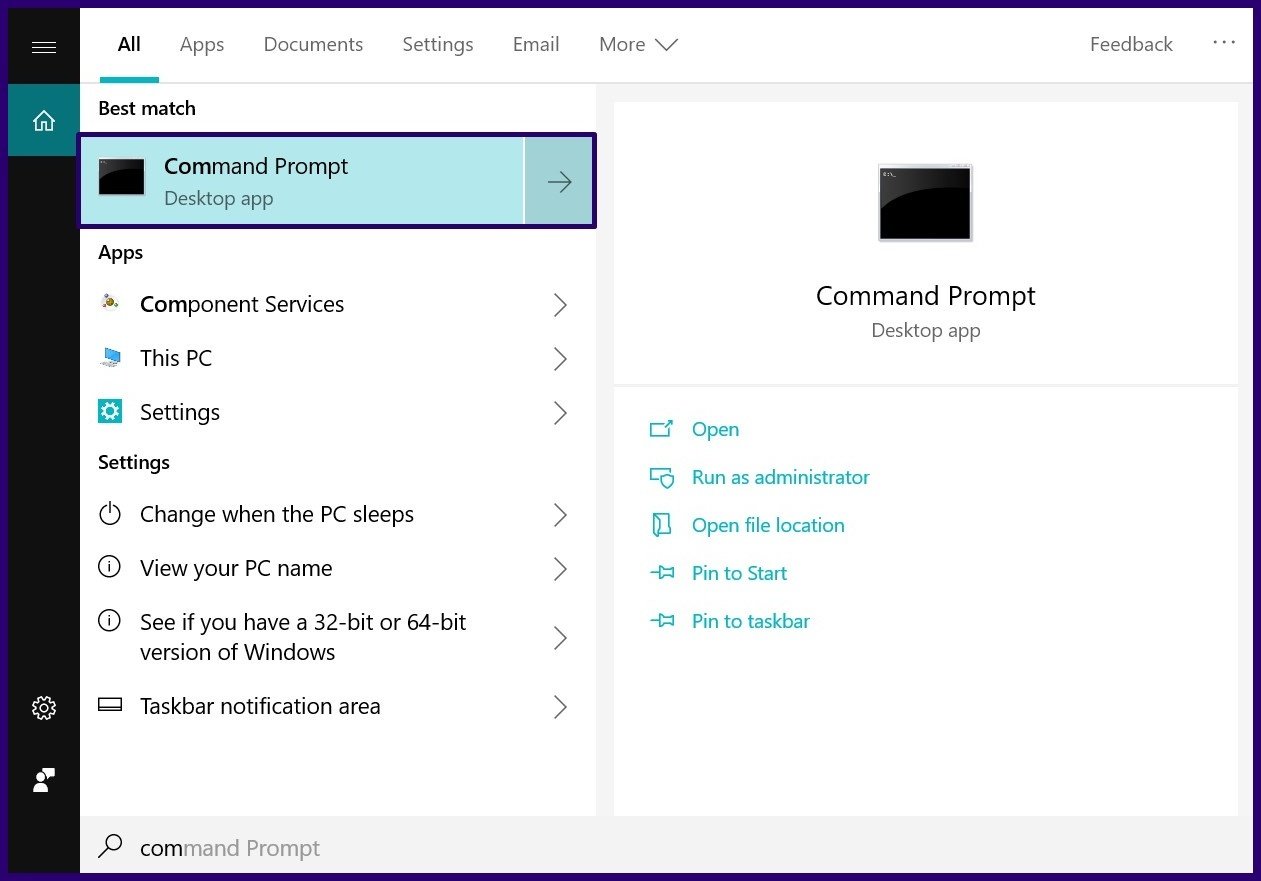This screenshot has height=881, width=1261.
Task: Switch to the Settings filter tab
Action: [x=437, y=44]
